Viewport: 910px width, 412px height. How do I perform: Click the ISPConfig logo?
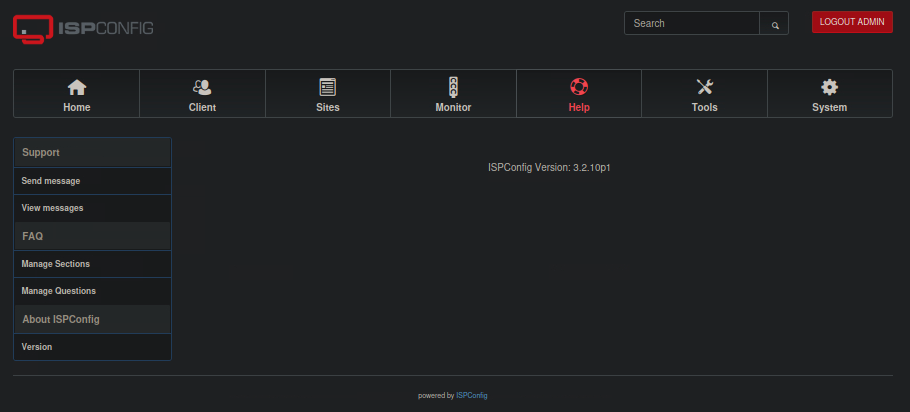[x=84, y=27]
